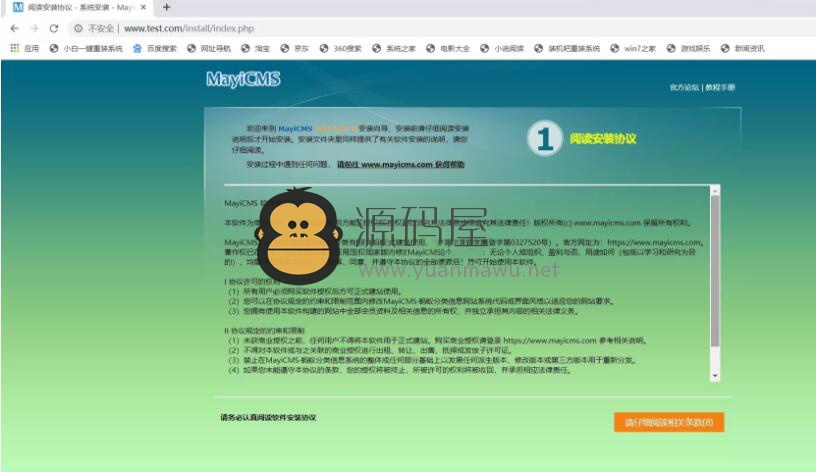
Task: Click the browser Forward arrow
Action: (x=34, y=28)
